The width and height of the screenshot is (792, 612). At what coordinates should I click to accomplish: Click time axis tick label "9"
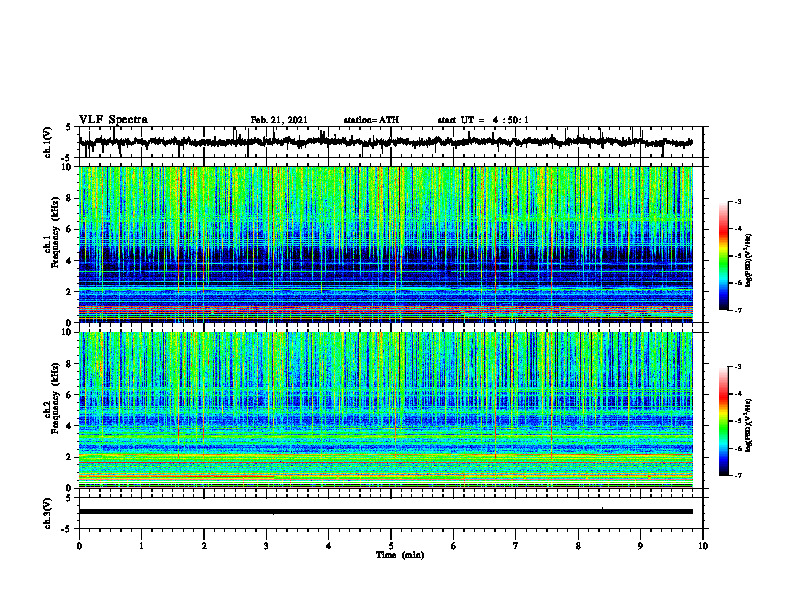[640, 546]
